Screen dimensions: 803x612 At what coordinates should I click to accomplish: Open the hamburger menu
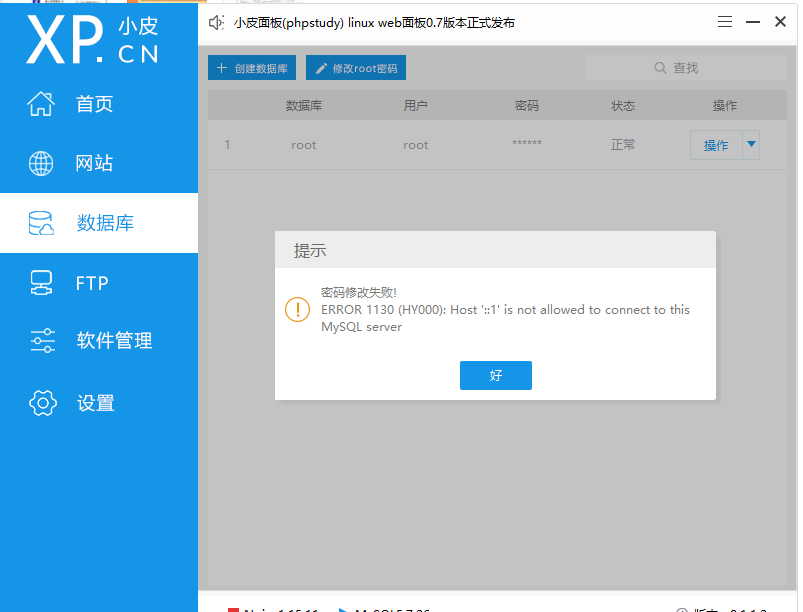pos(724,22)
